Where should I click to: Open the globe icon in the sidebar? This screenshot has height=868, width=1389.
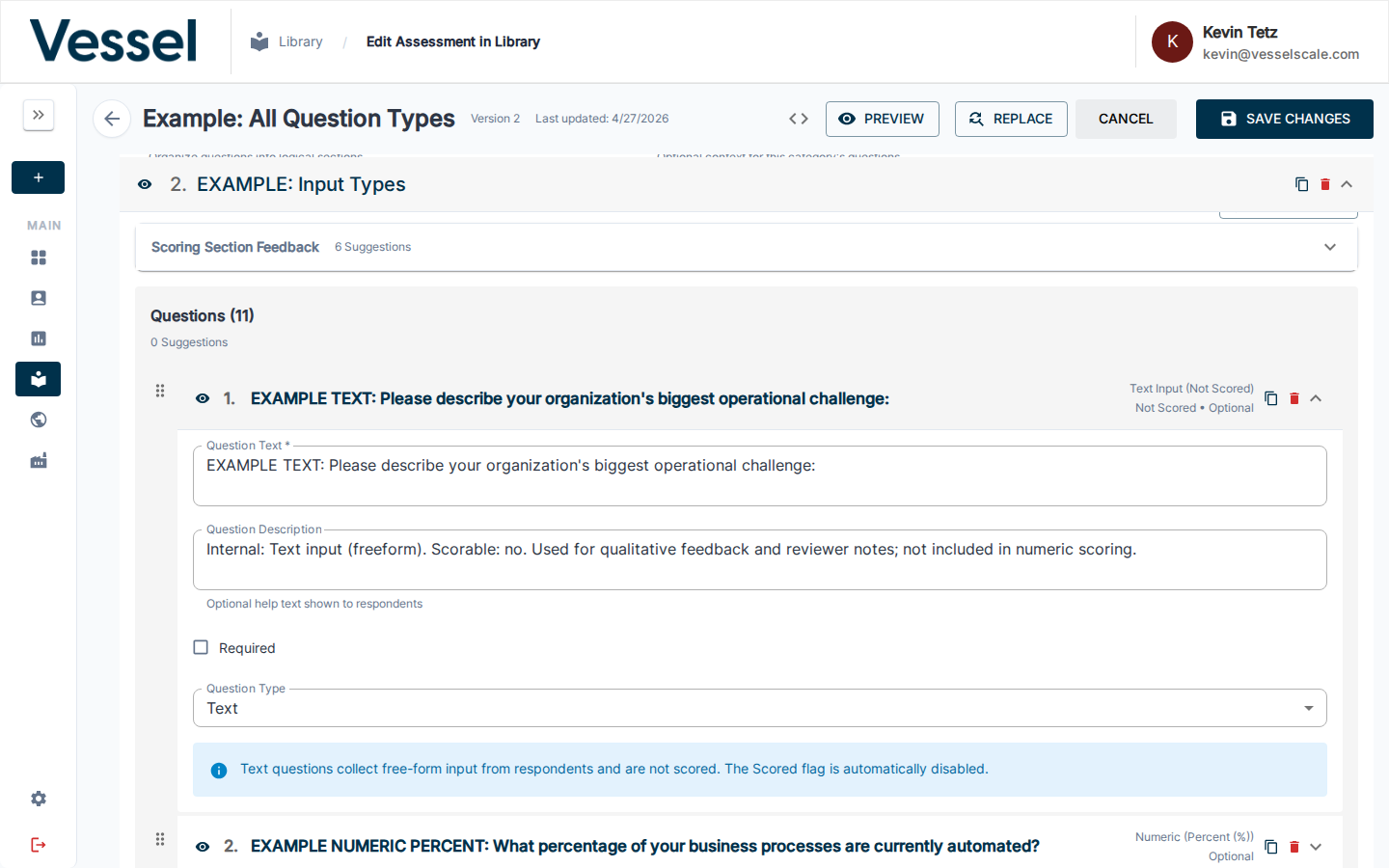[39, 420]
